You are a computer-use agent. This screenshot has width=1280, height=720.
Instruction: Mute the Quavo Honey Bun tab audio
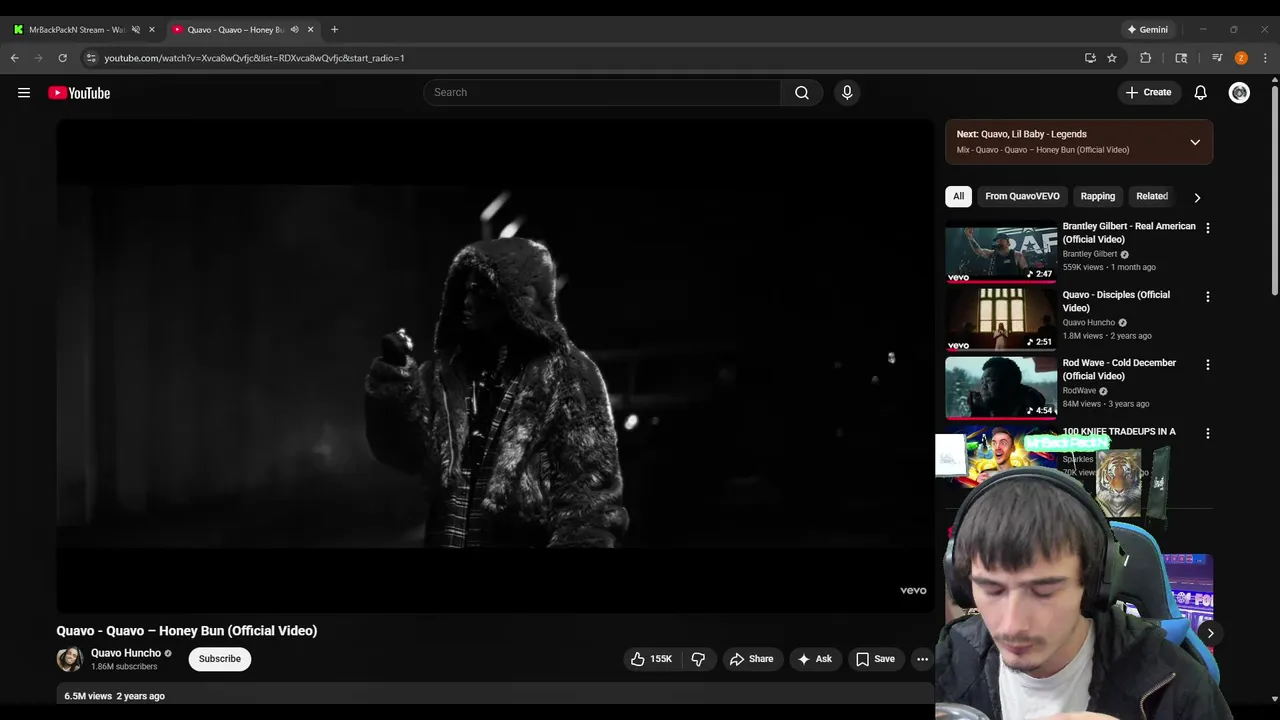294,29
